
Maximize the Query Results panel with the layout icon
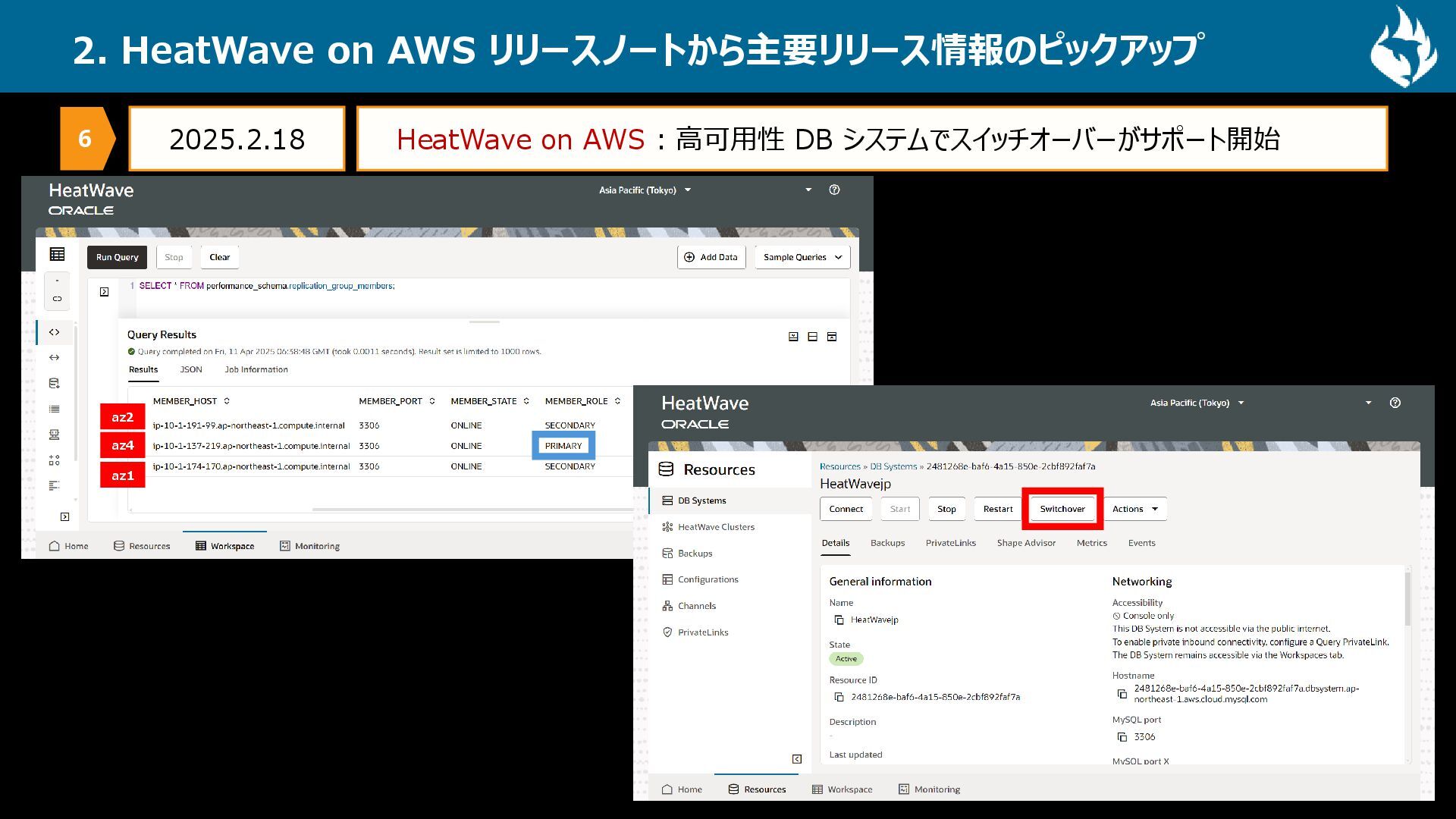[832, 337]
